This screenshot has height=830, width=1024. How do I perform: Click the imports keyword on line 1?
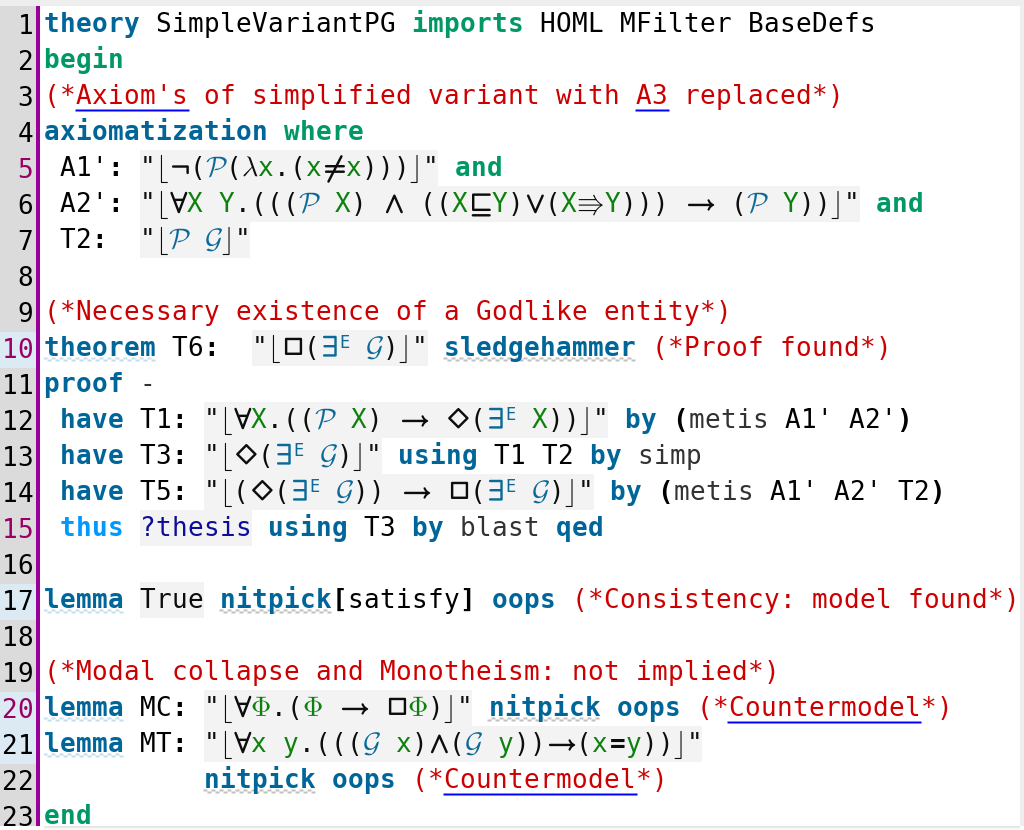pyautogui.click(x=467, y=23)
